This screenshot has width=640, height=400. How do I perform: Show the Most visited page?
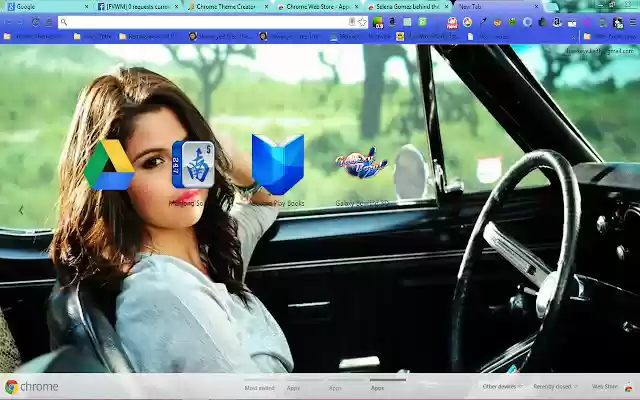(259, 388)
